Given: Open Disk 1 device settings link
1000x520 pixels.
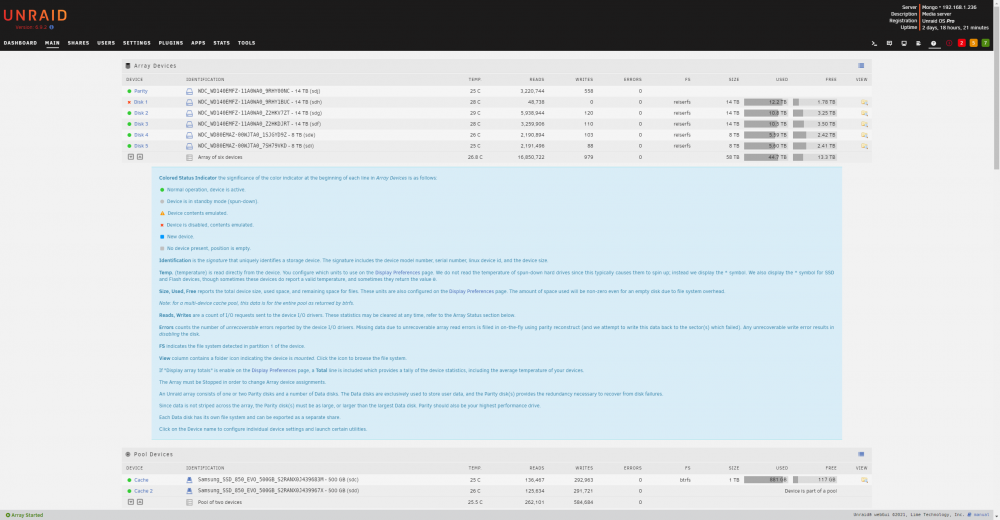Looking at the screenshot, I should pyautogui.click(x=140, y=102).
